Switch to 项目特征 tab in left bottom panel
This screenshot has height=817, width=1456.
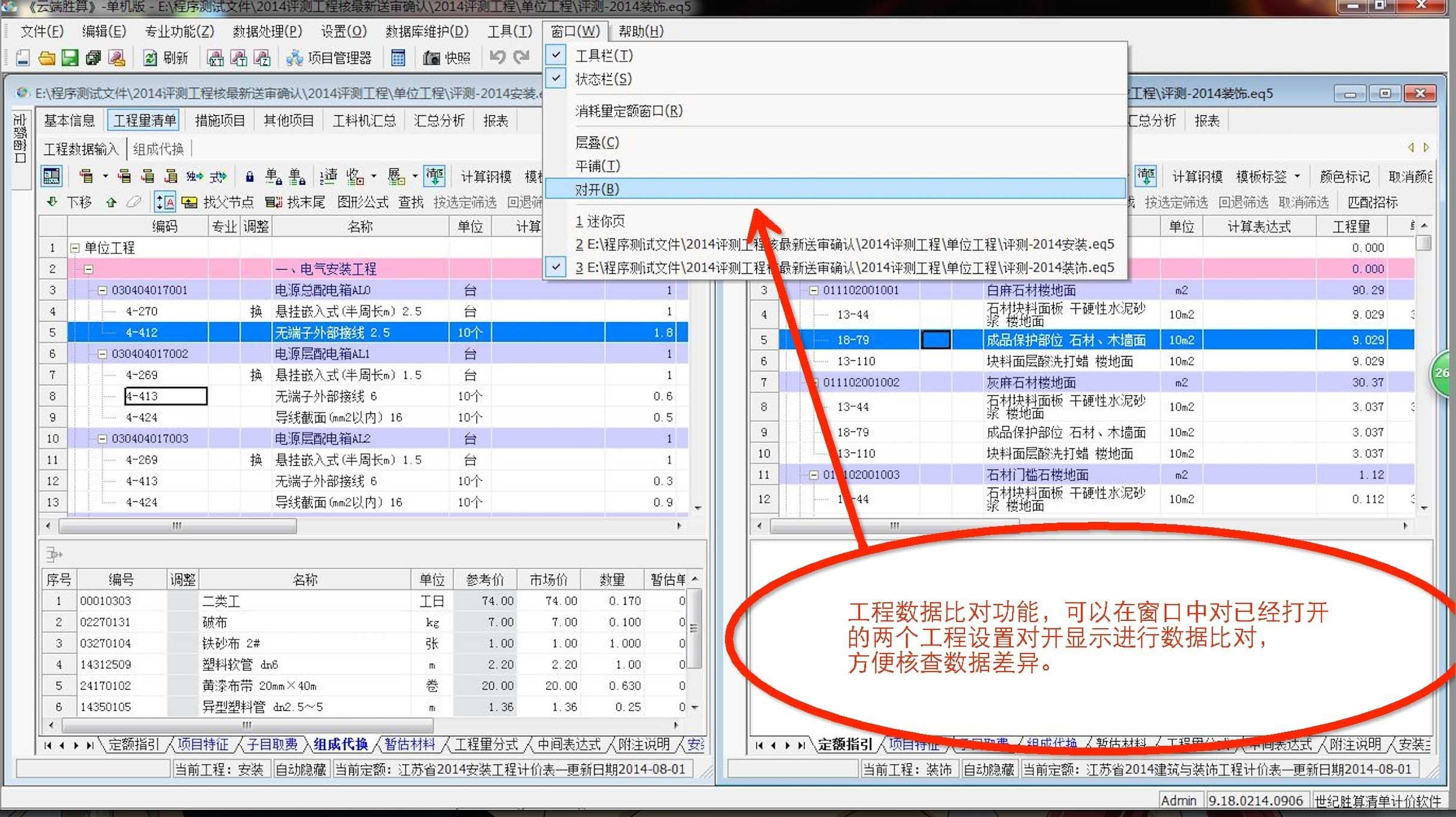pos(203,745)
